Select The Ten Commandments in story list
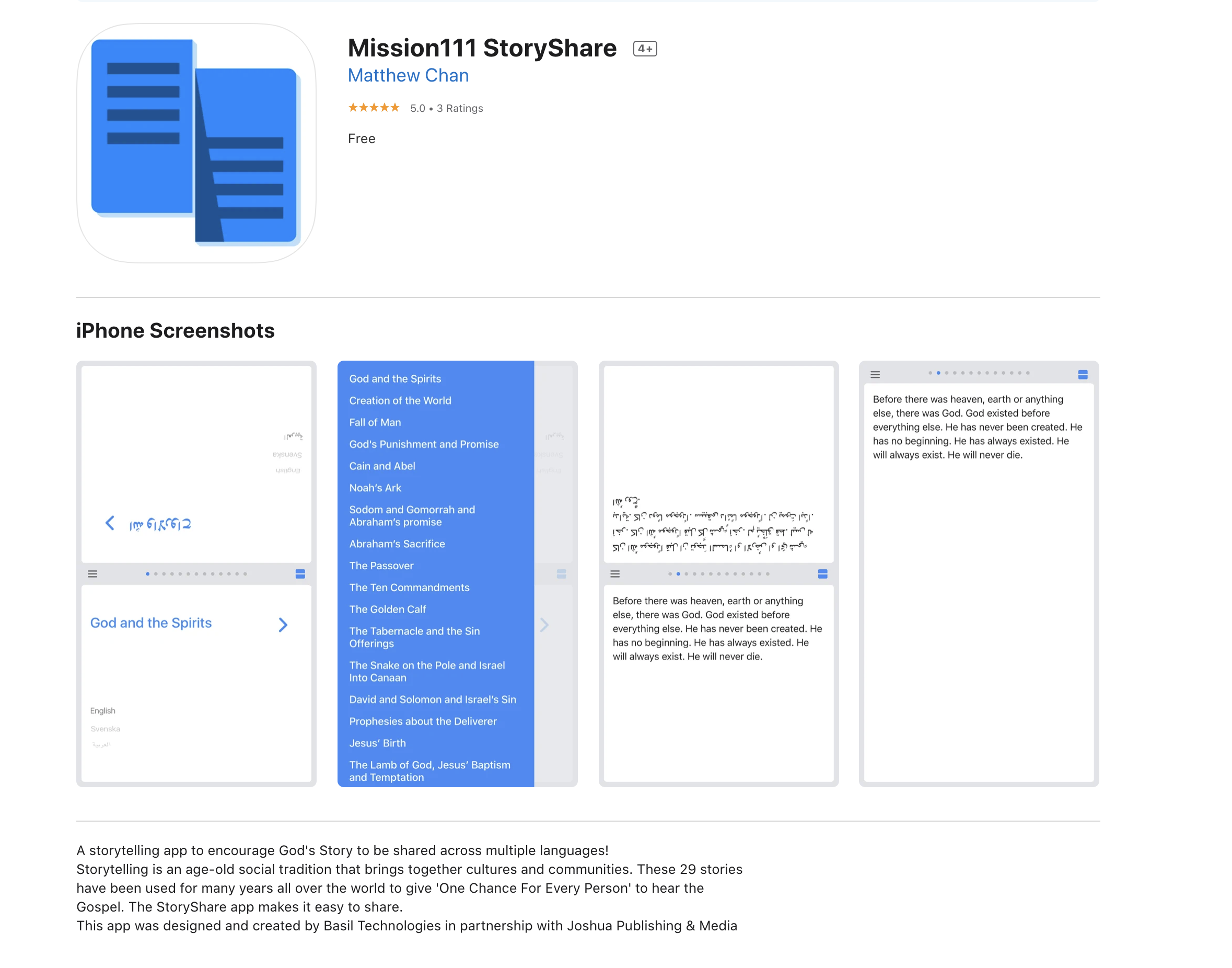The width and height of the screenshot is (1232, 968). pos(409,587)
